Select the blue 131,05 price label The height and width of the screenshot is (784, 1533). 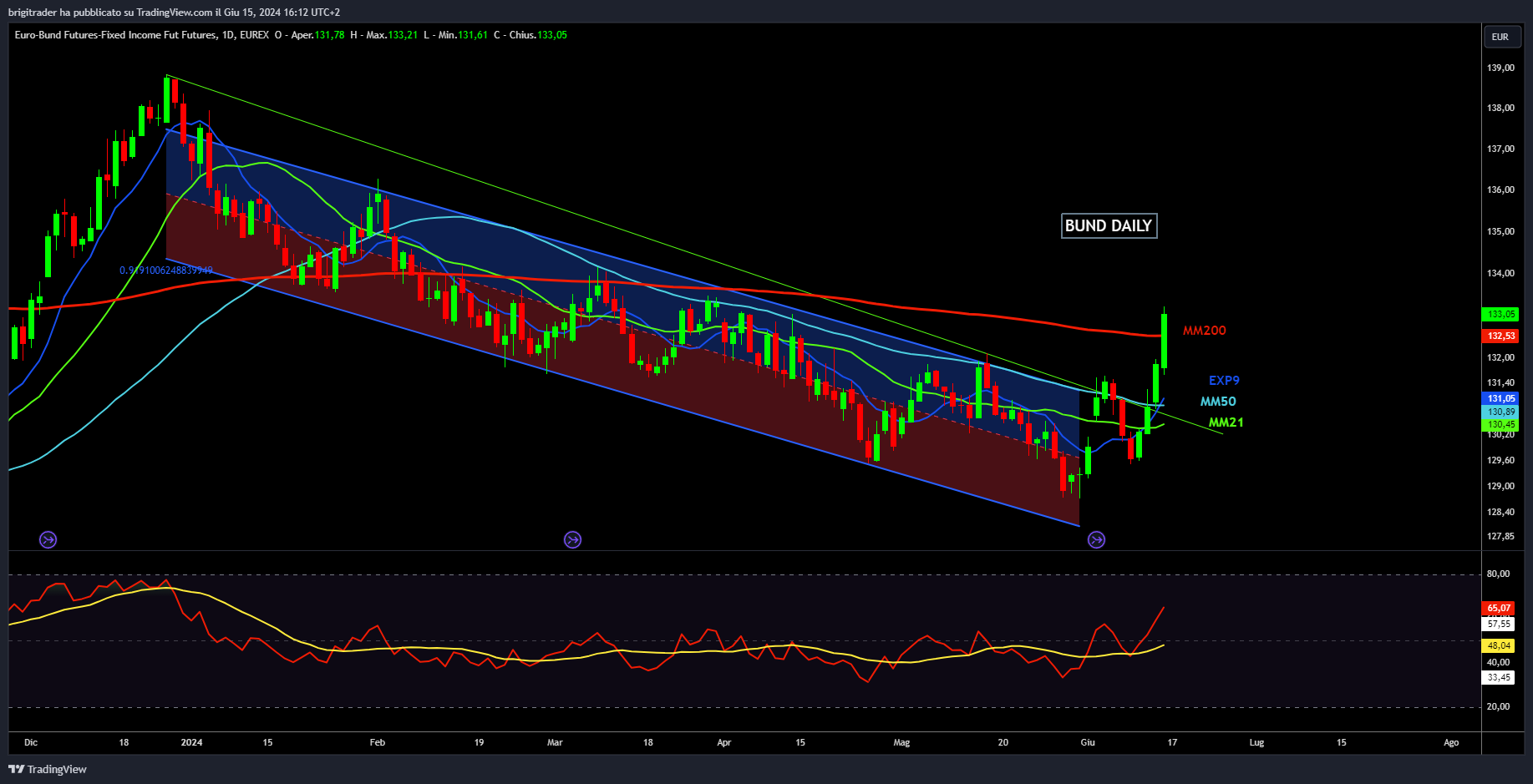coord(1501,398)
